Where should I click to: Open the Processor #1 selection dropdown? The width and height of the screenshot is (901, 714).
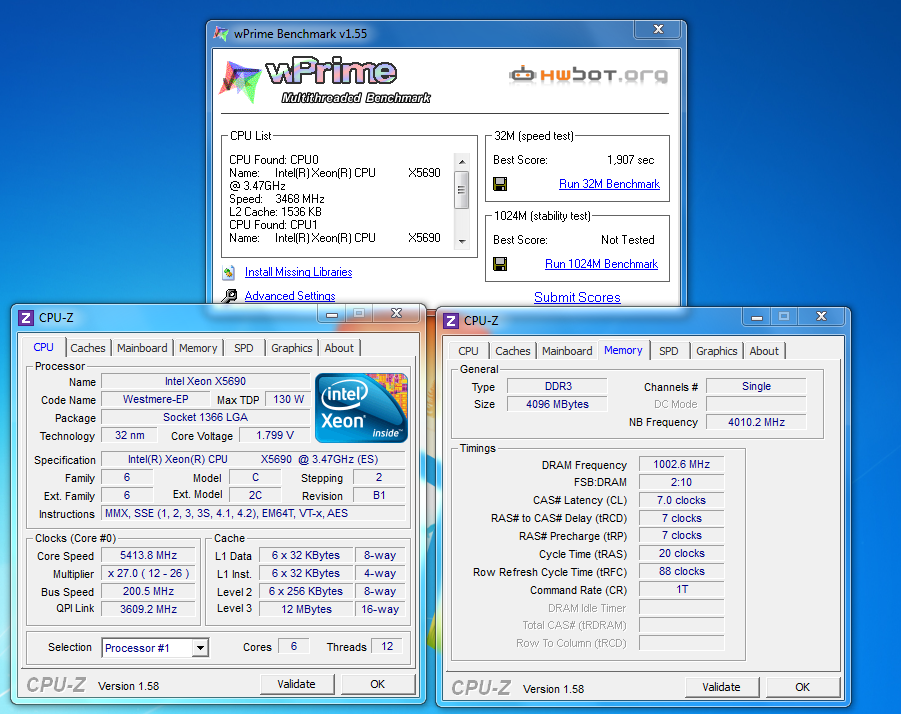(155, 648)
